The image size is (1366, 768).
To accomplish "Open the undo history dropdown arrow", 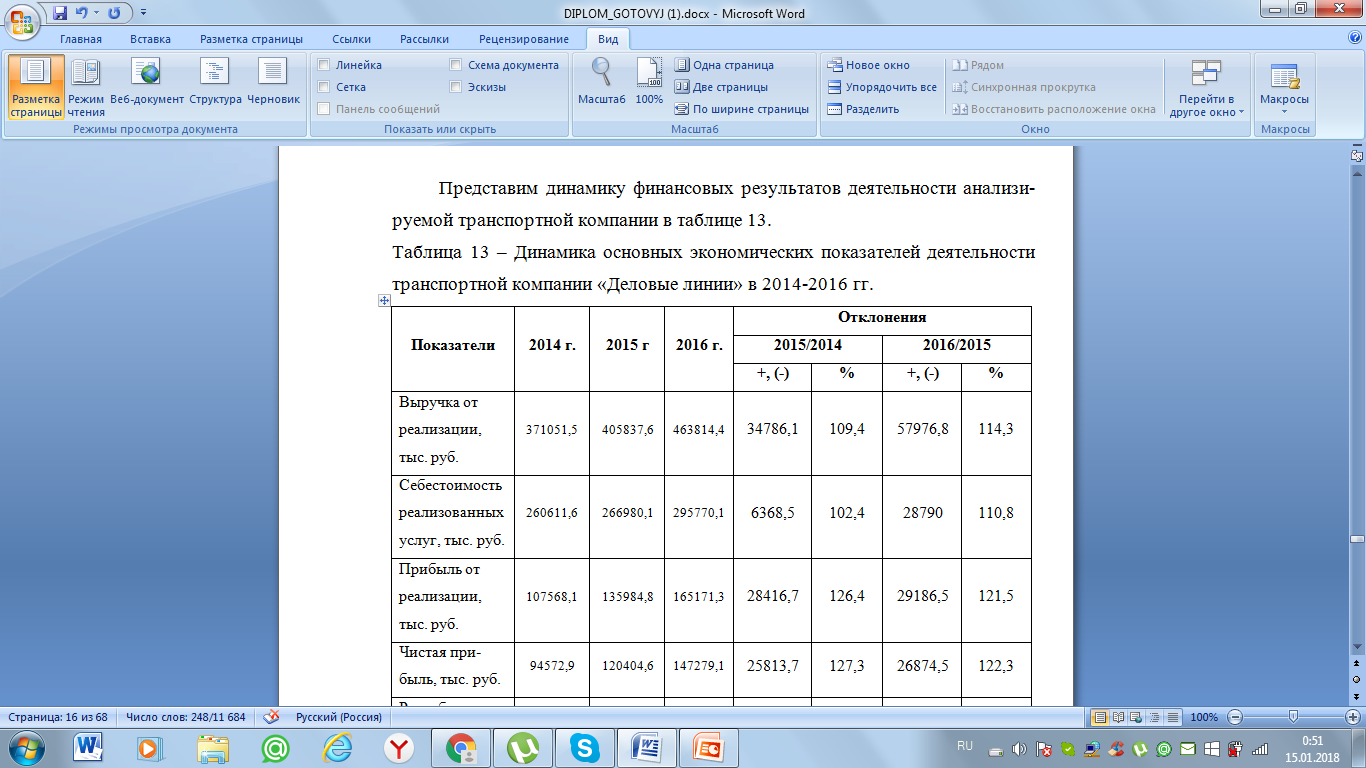I will 95,13.
